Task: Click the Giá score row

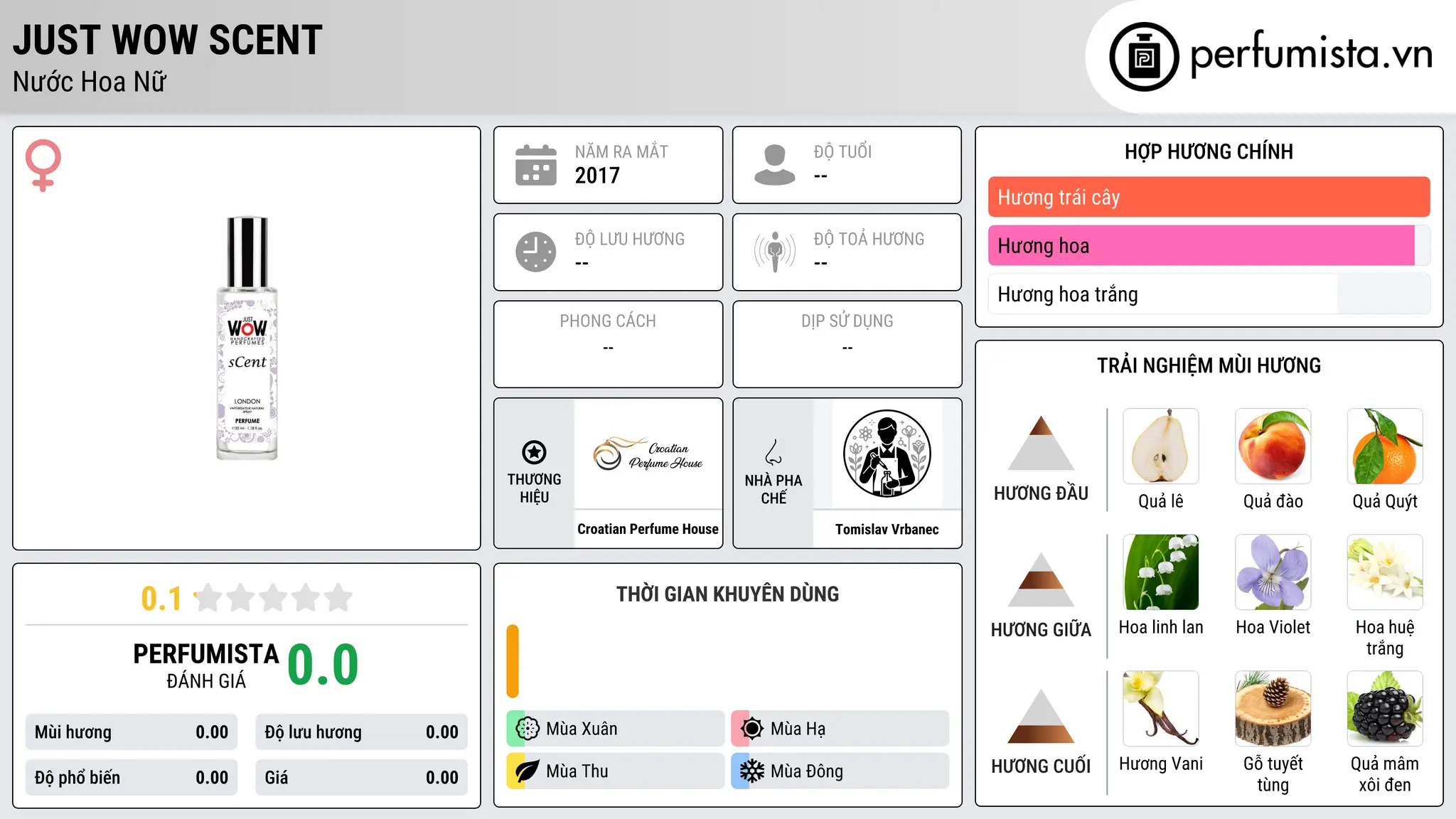Action: point(361,777)
